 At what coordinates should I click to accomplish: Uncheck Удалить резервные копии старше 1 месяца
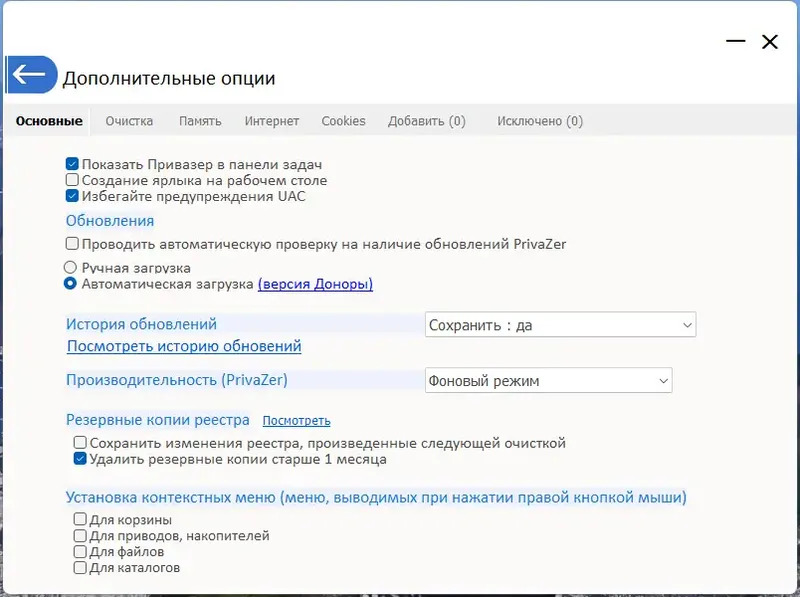tap(80, 458)
